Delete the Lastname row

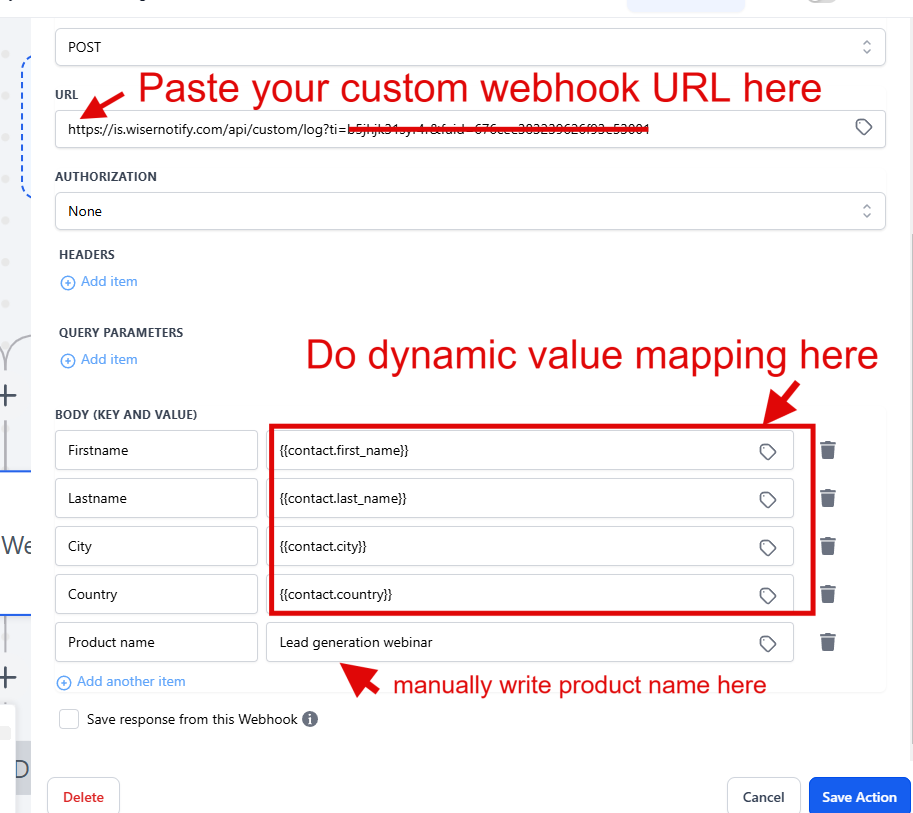(828, 498)
